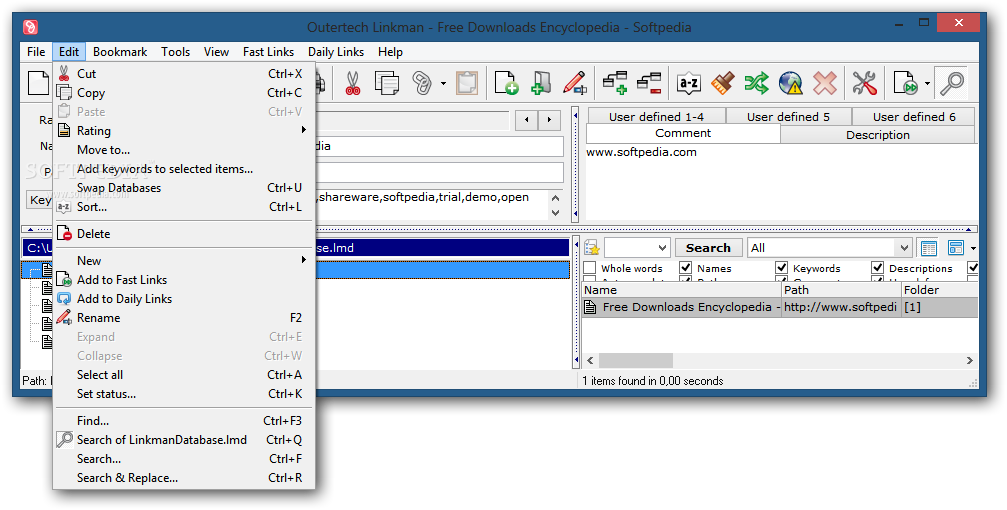Click the expand tree toolbar icon with plus

click(615, 84)
